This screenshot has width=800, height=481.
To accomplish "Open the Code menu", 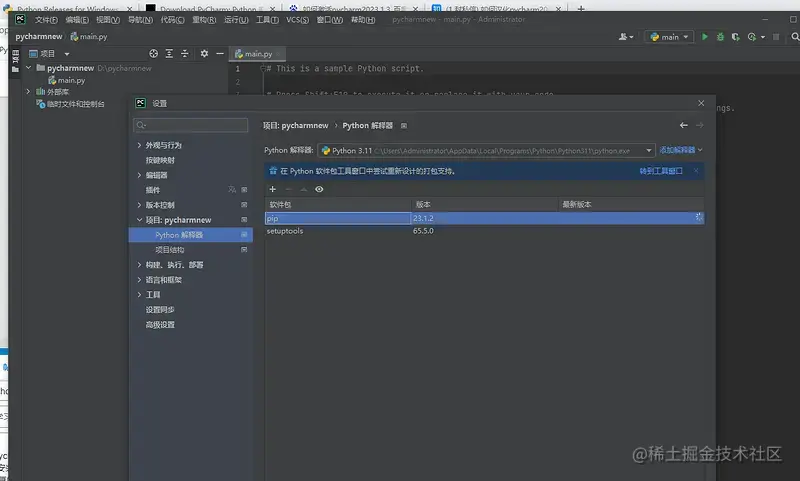I will tap(172, 19).
